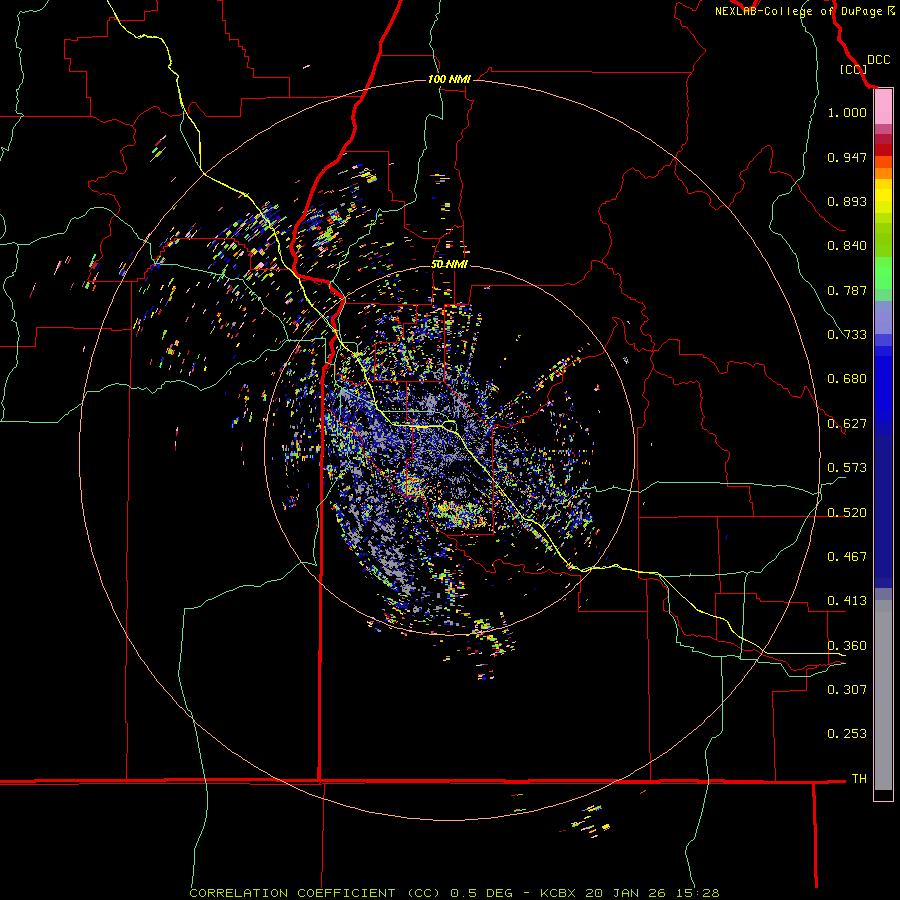Click the 0.573 value on the color scale
900x900 pixels.
847,468
